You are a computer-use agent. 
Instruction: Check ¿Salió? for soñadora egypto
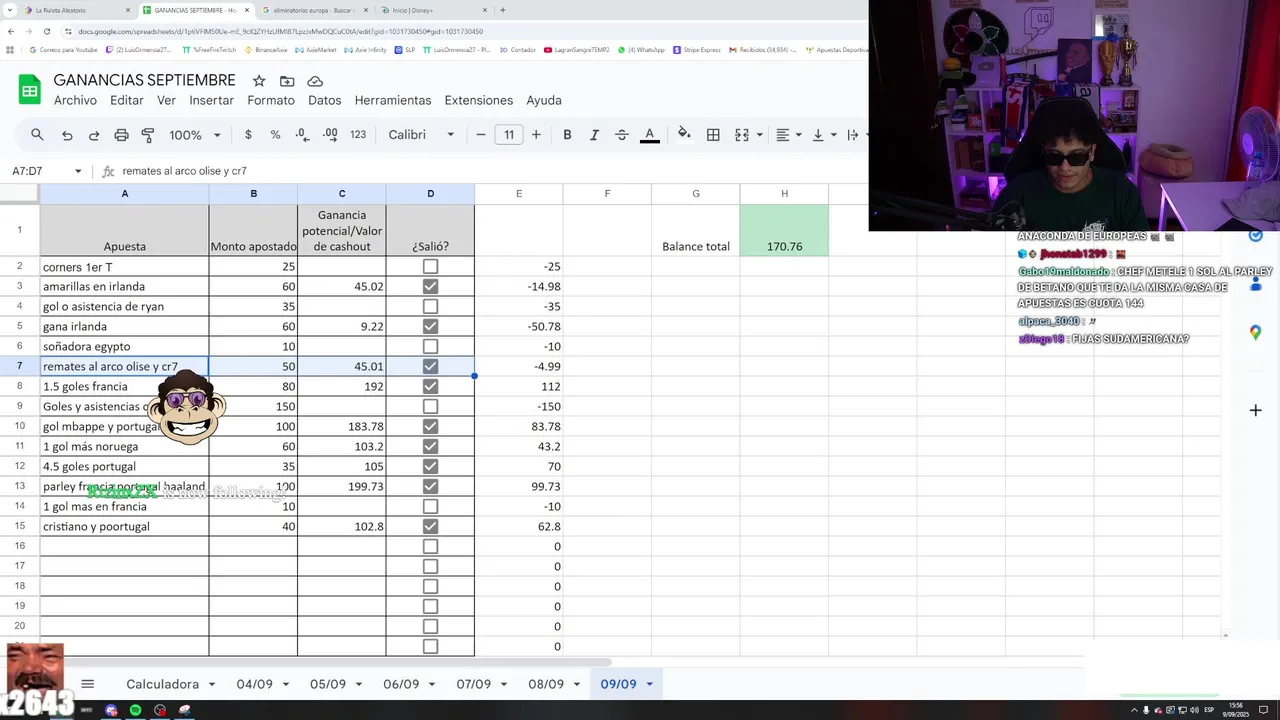point(430,346)
